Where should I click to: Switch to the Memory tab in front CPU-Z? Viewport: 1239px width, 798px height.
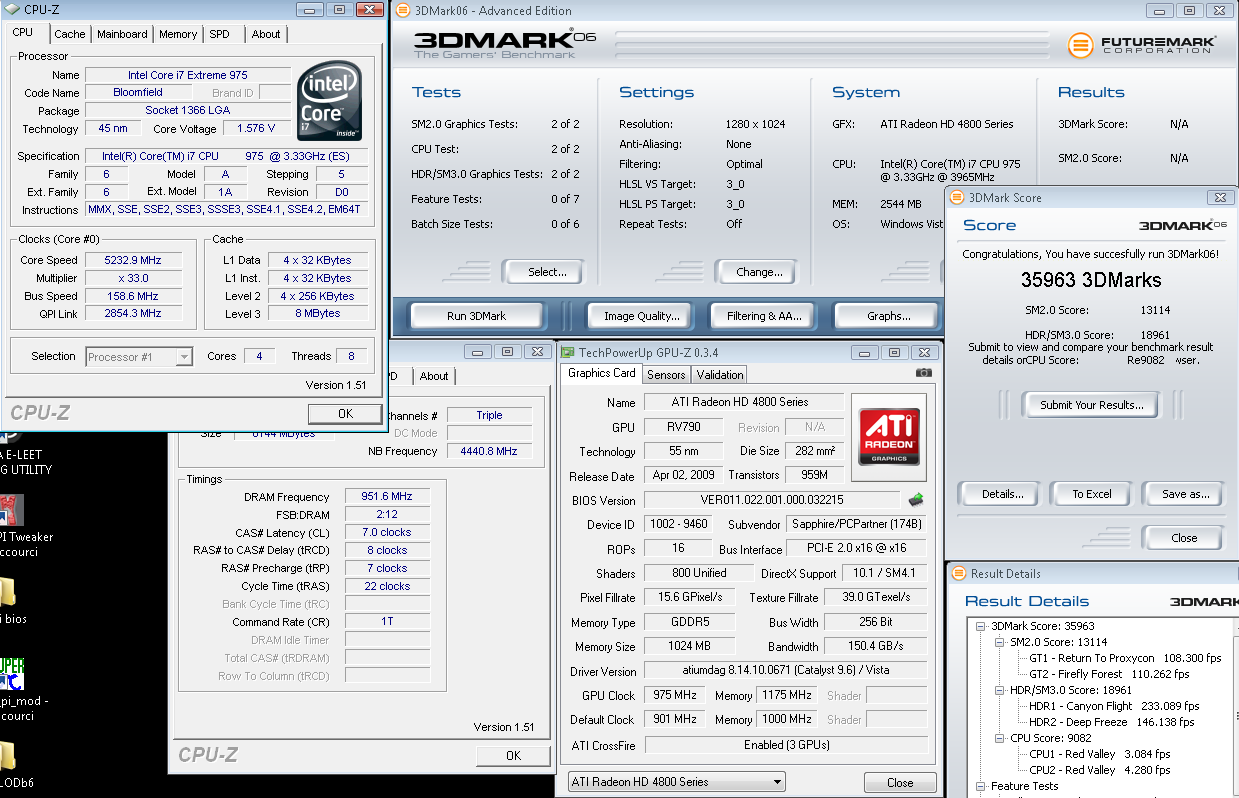tap(178, 34)
